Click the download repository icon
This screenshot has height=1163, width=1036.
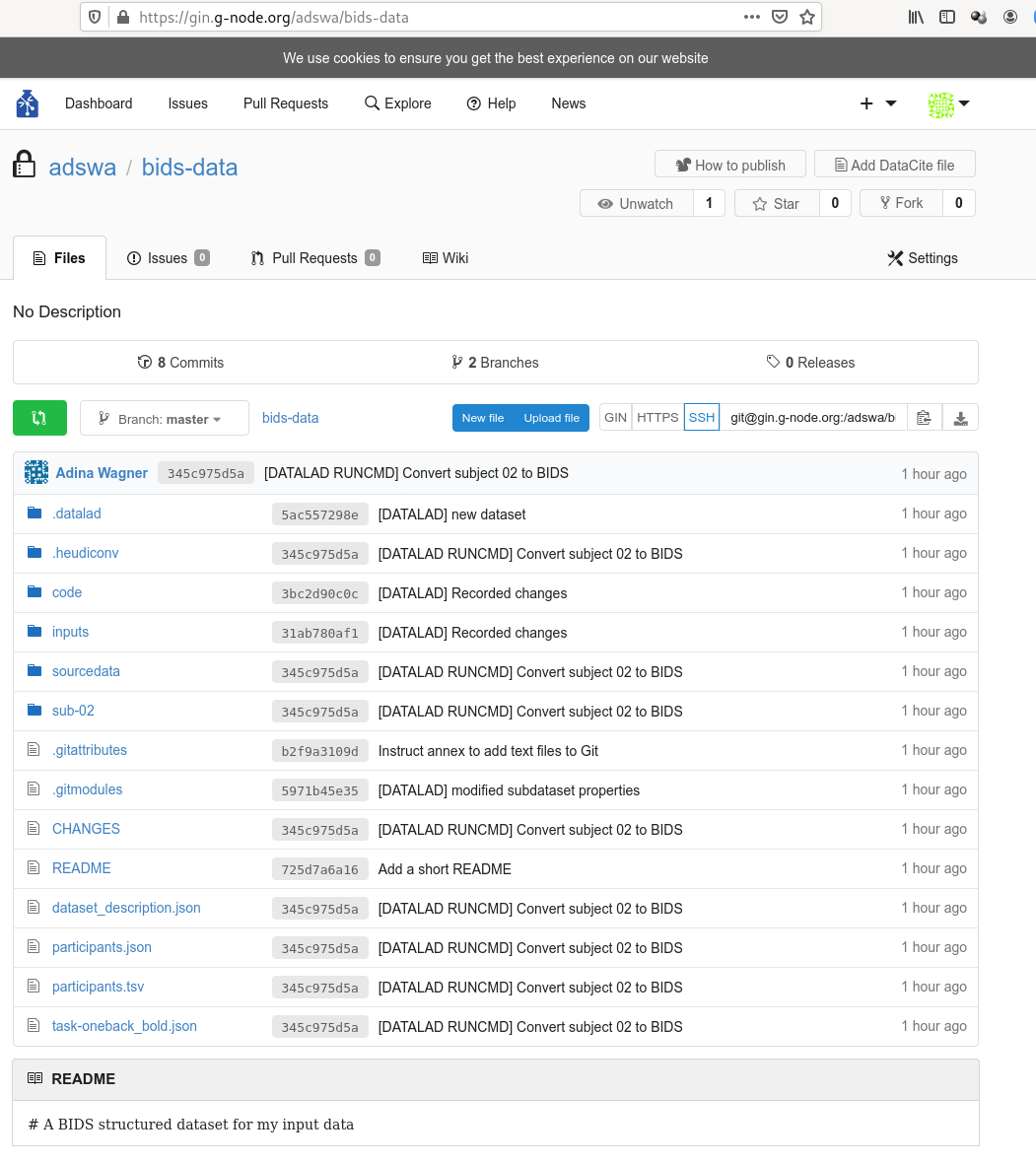coord(960,418)
